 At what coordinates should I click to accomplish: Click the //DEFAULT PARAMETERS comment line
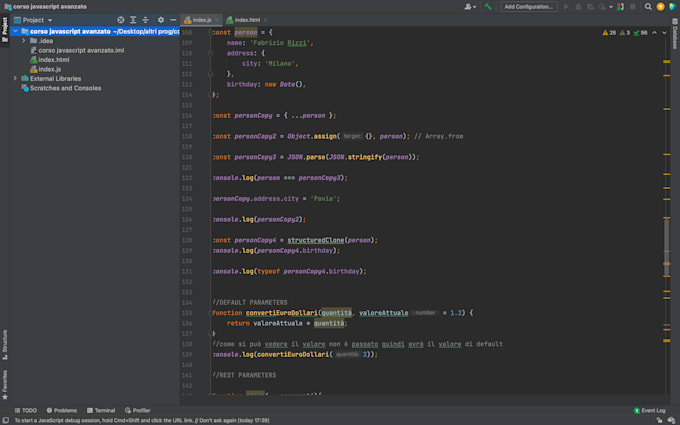[x=250, y=302]
